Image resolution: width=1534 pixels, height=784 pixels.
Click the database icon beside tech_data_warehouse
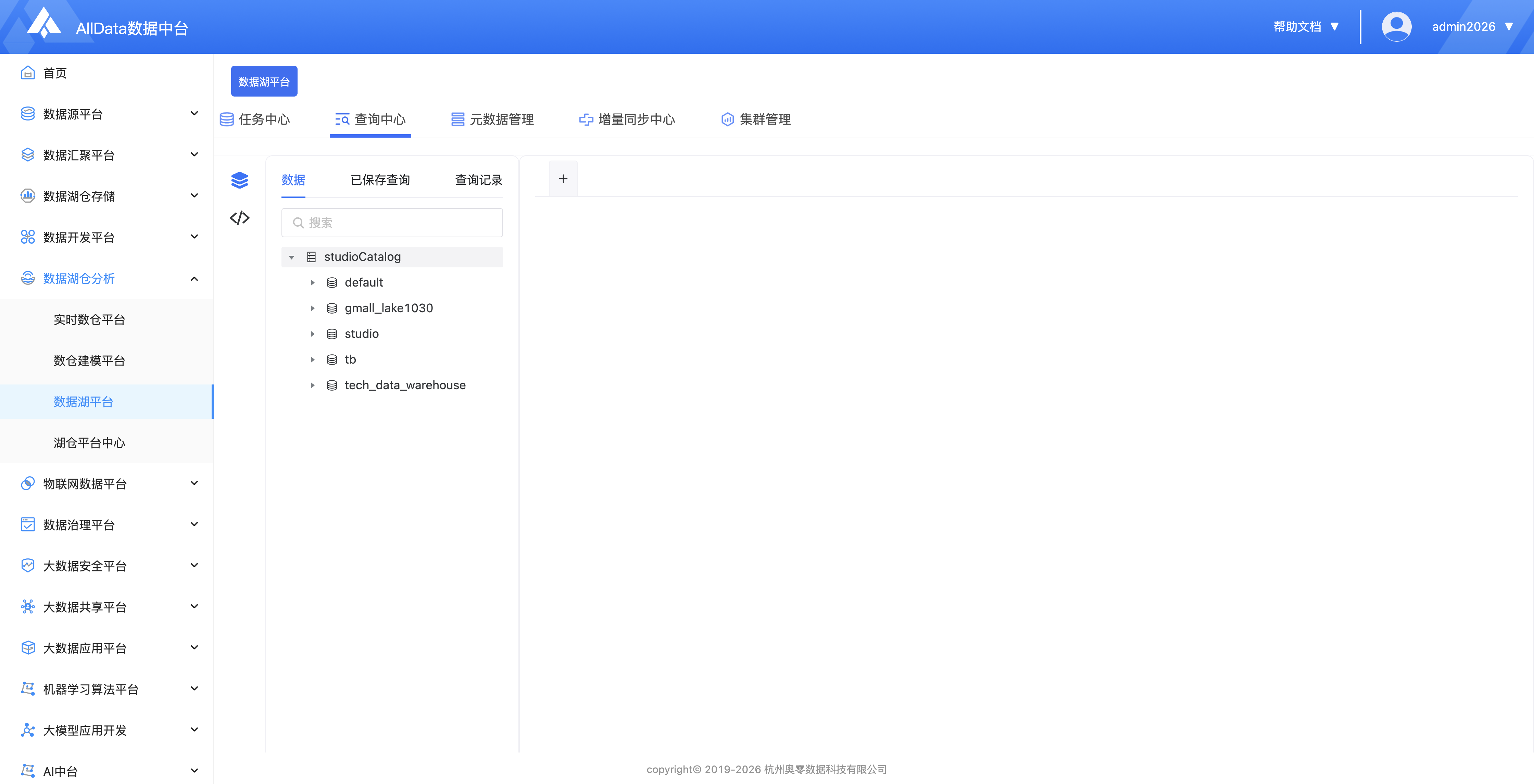(332, 385)
